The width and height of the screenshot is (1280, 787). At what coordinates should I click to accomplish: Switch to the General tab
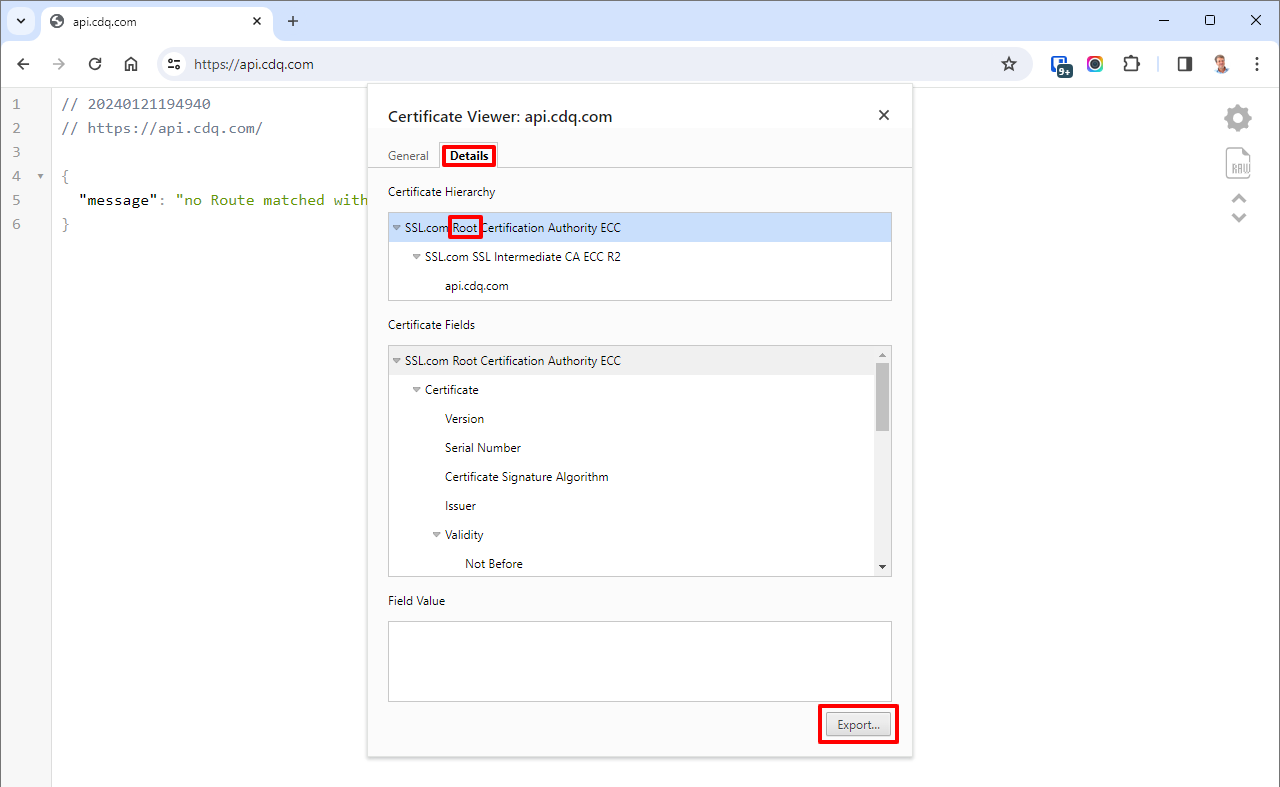coord(408,156)
